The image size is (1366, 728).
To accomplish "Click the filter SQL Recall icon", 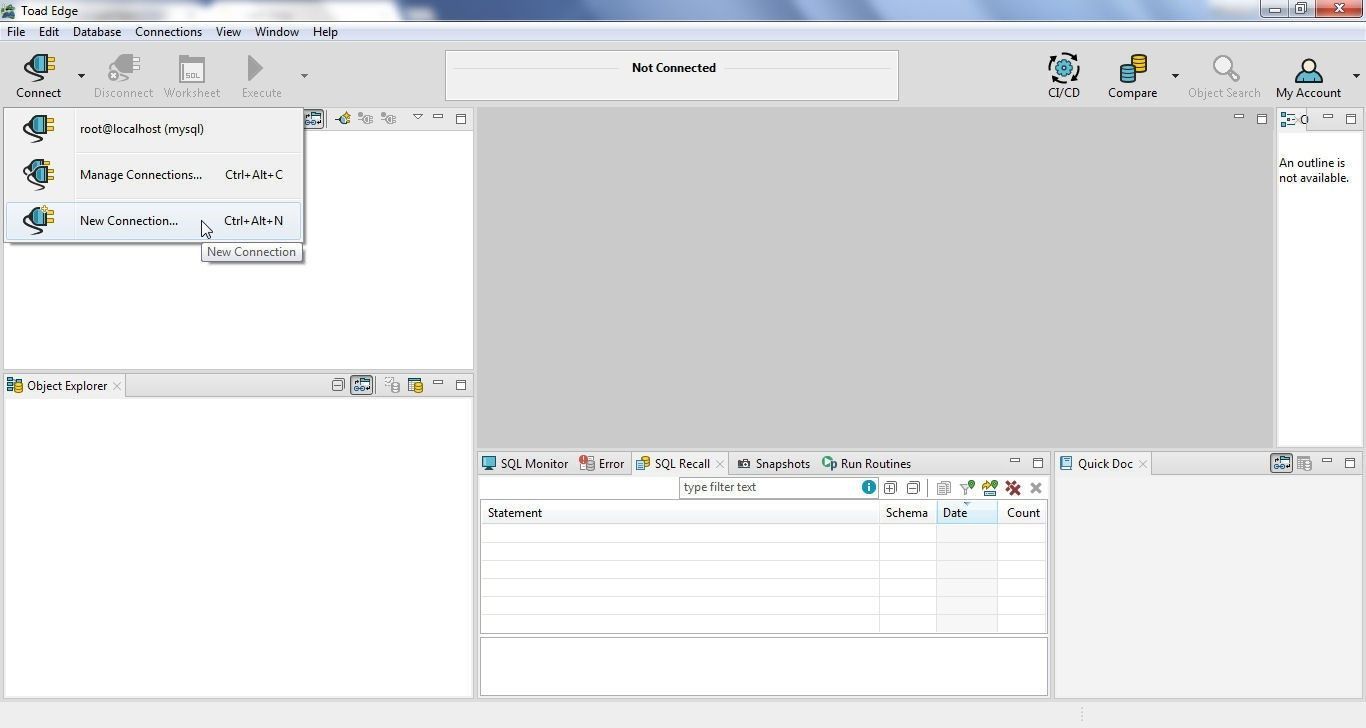I will click(x=967, y=488).
